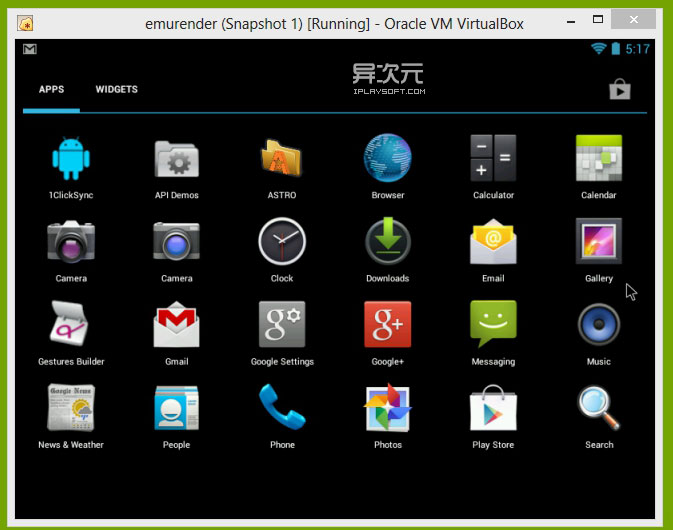This screenshot has height=530, width=673.
Task: Launch the Browser globe icon
Action: pyautogui.click(x=387, y=158)
